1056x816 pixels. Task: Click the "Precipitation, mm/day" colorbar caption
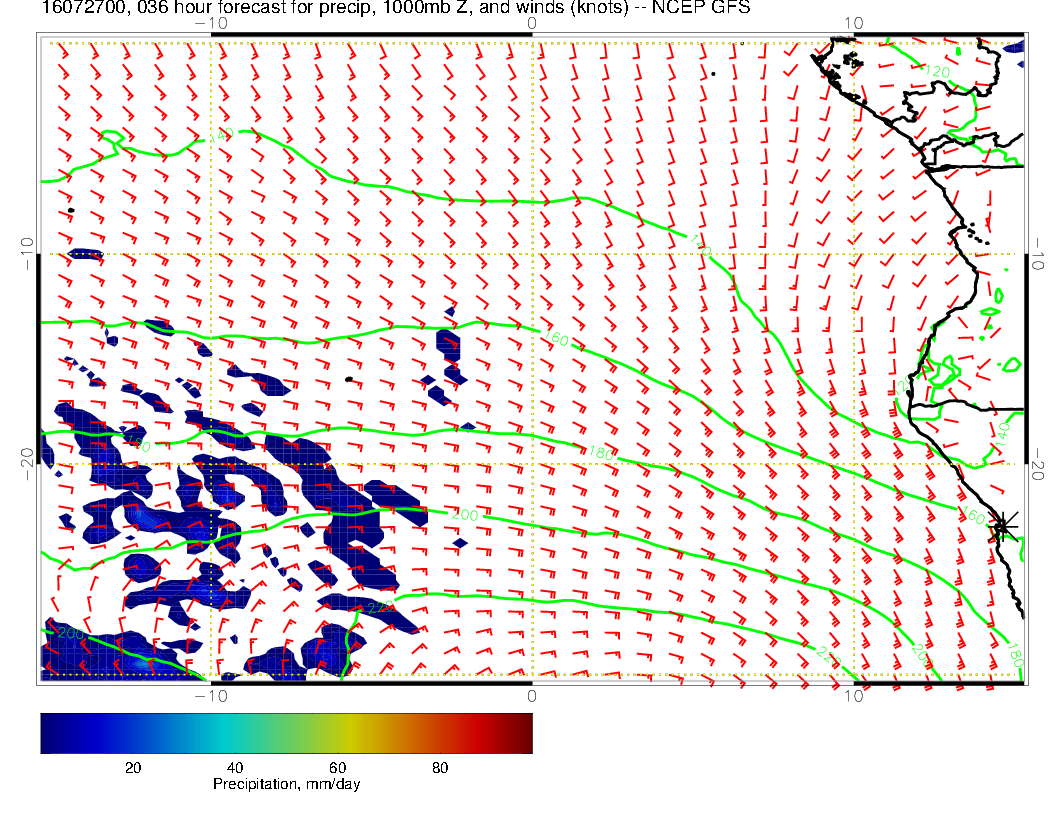(286, 784)
